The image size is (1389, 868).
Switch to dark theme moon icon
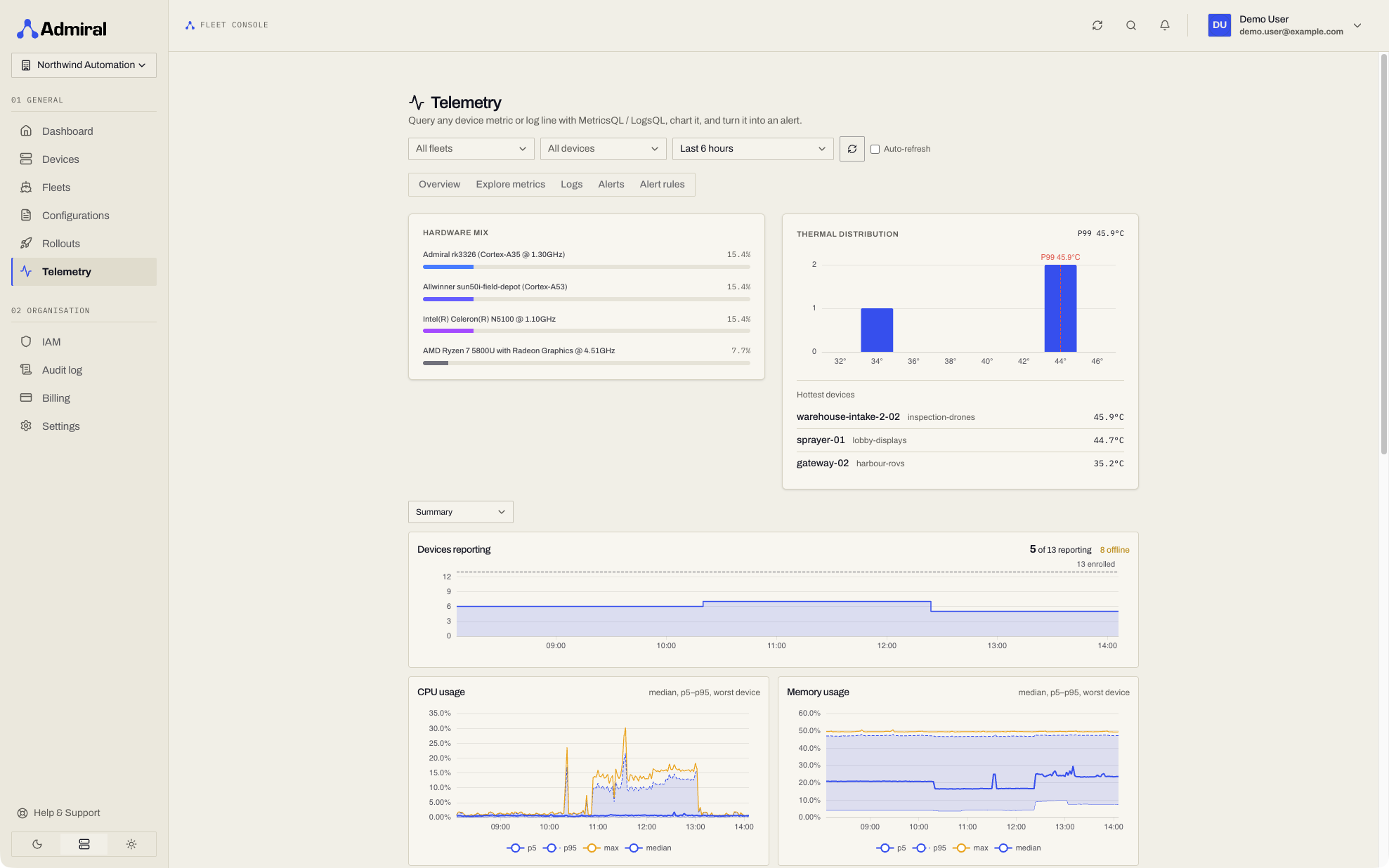click(x=37, y=844)
